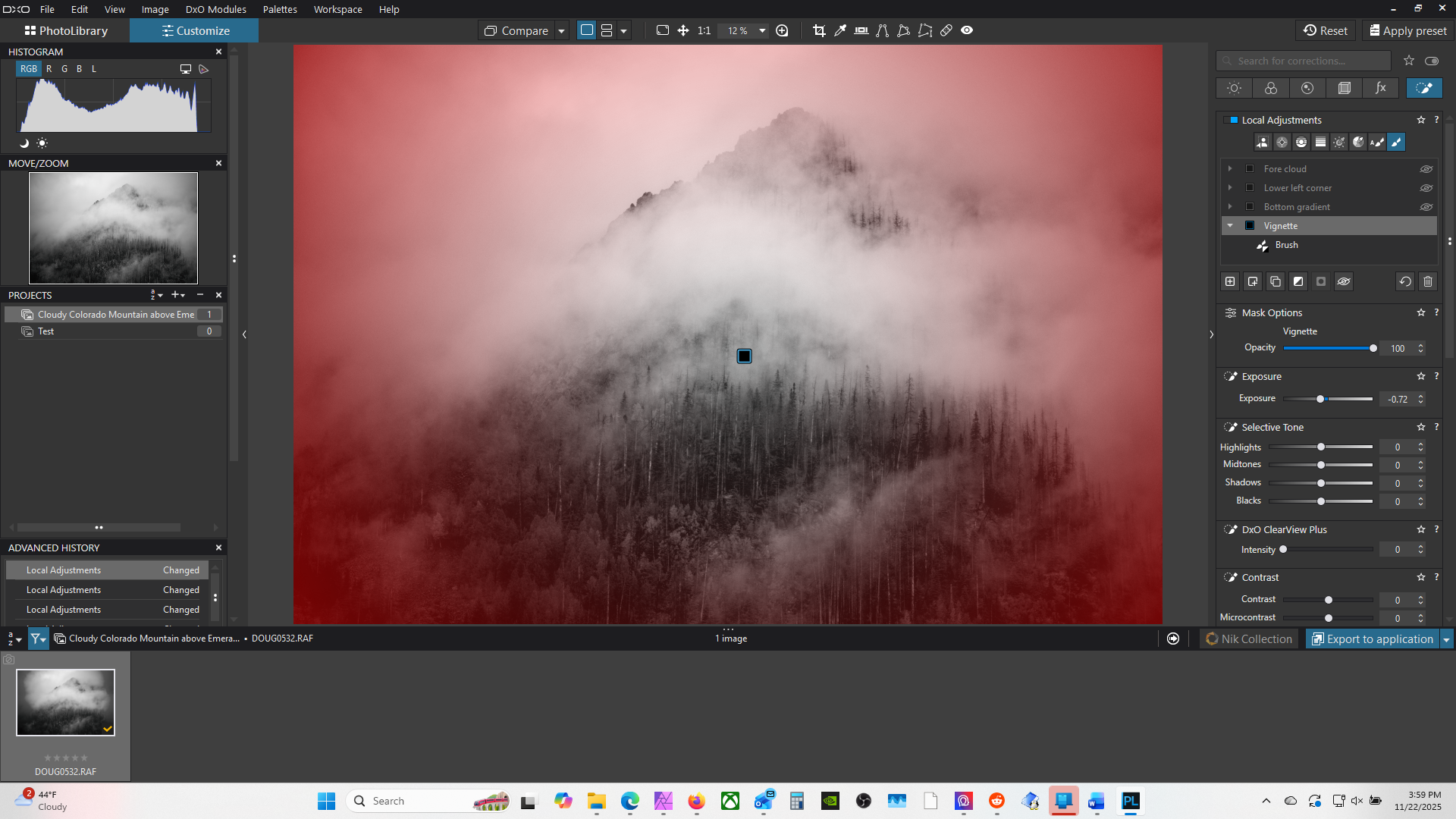Toggle Bottom gradient mask visibility
The image size is (1456, 819).
[1426, 207]
